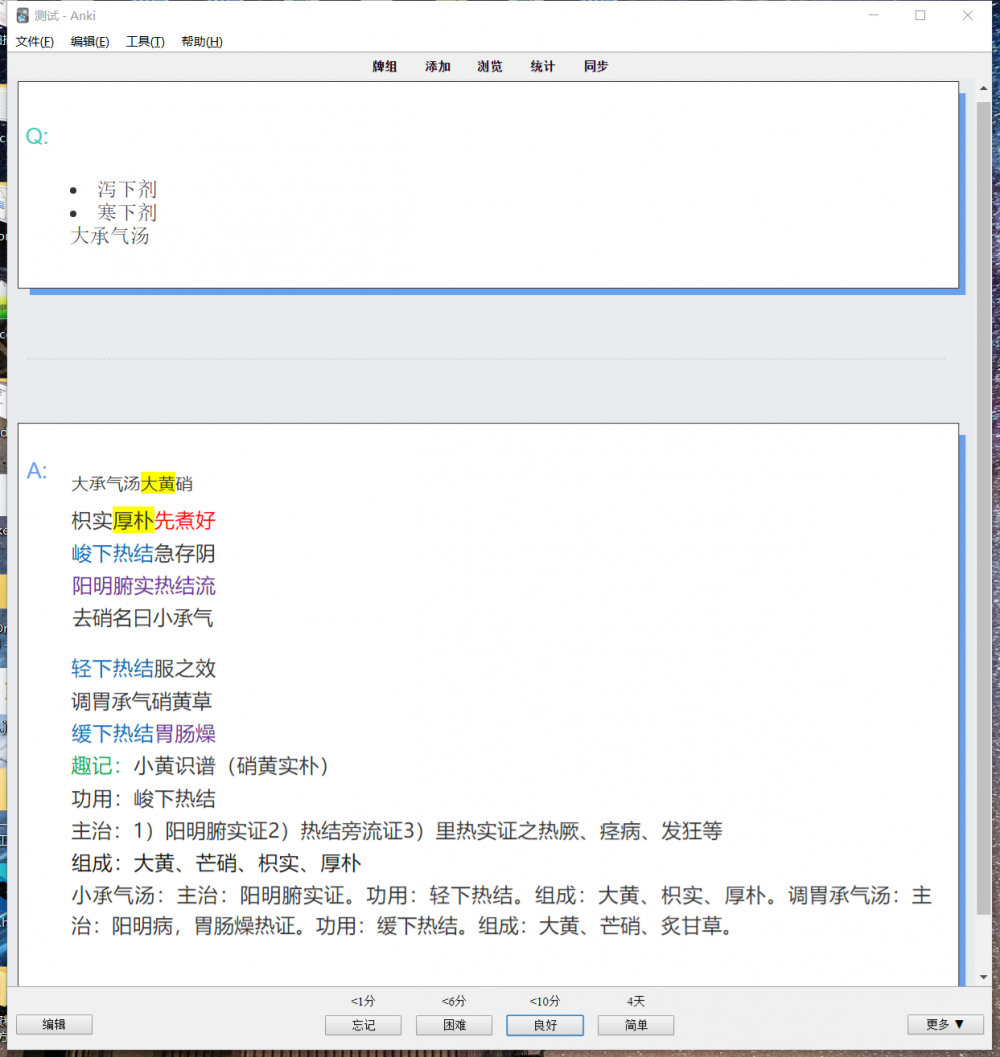This screenshot has height=1057, width=1000.
Task: Click the Q: label
Action: (x=36, y=137)
